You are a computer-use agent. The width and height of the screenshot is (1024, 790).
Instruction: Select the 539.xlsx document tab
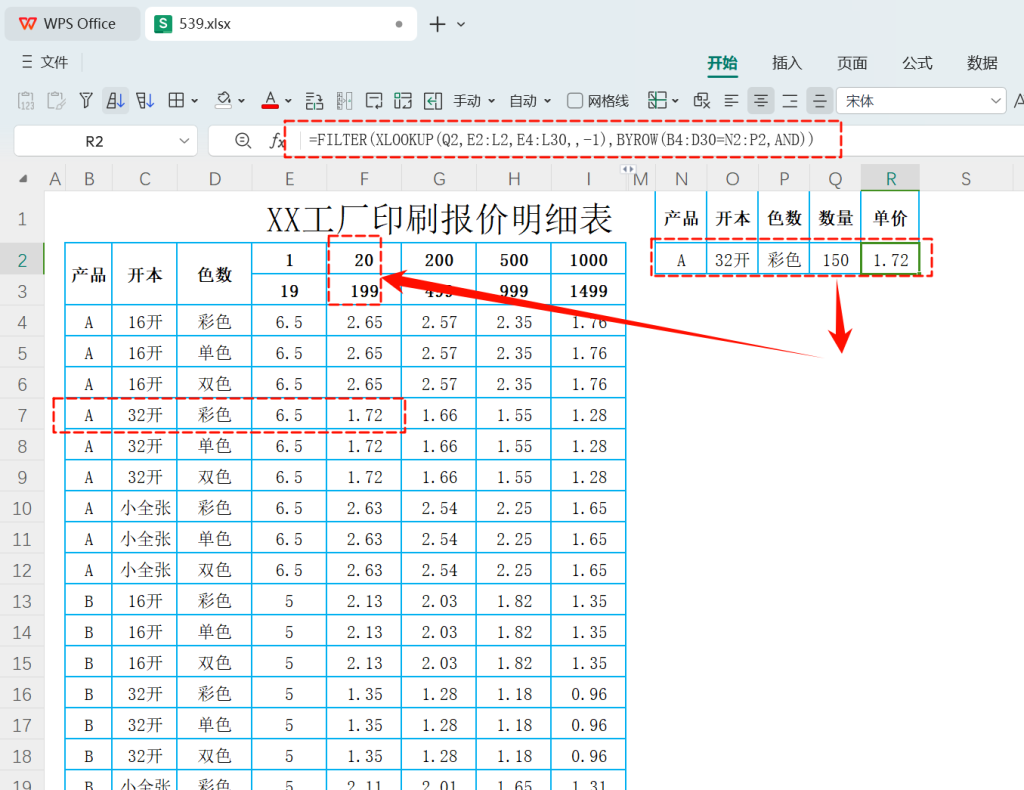pyautogui.click(x=281, y=24)
